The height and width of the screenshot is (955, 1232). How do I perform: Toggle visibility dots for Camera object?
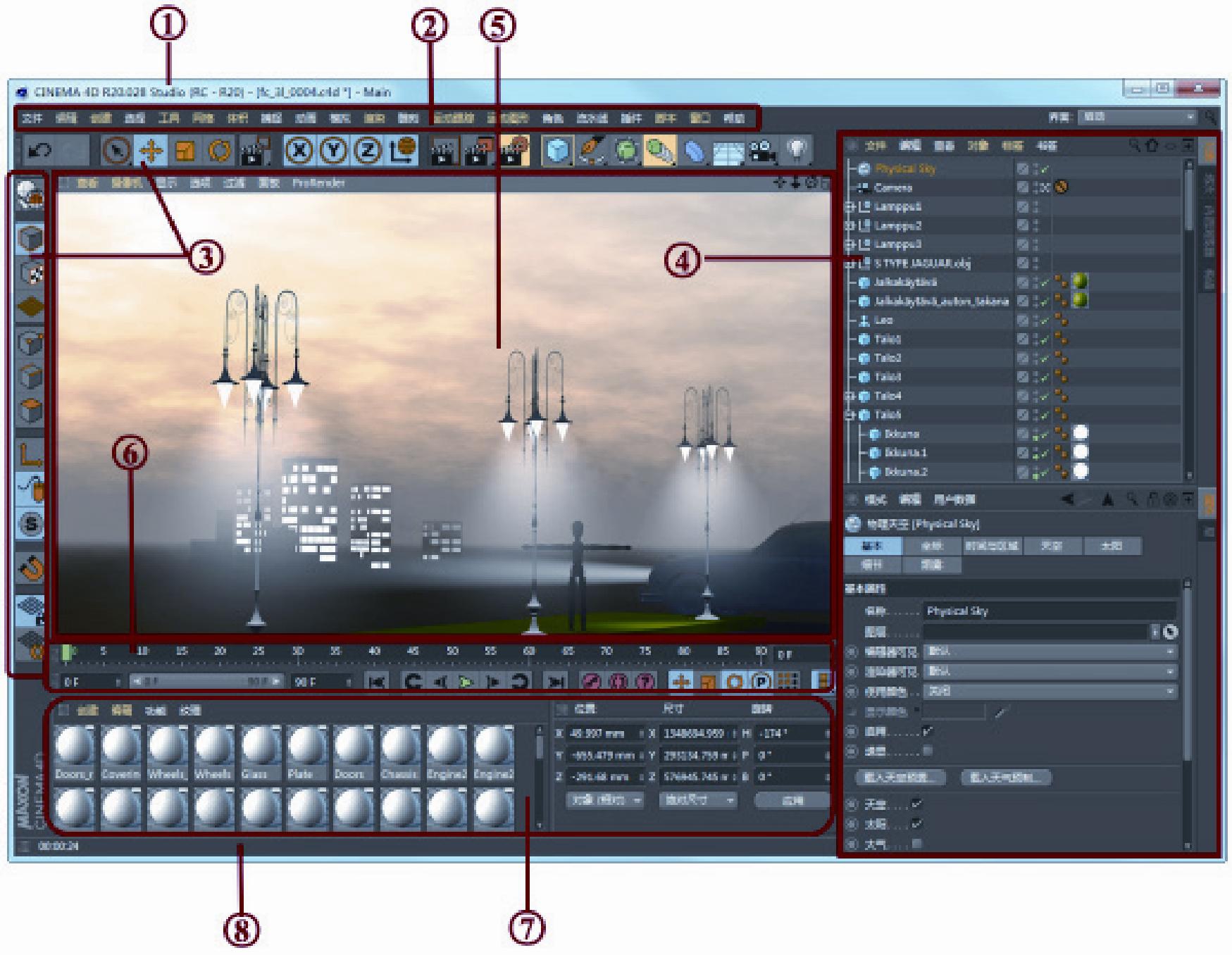1036,188
